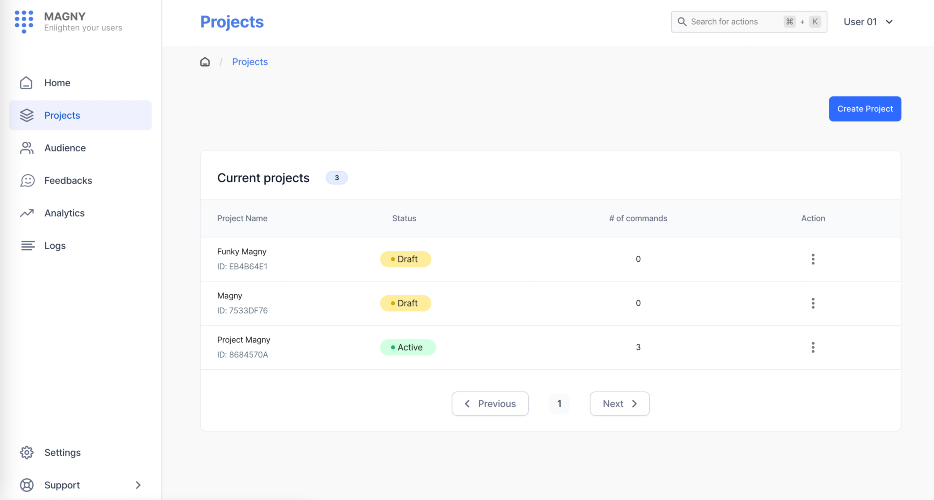Image resolution: width=934 pixels, height=500 pixels.
Task: Open action menu for Funky Magny
Action: [x=813, y=259]
